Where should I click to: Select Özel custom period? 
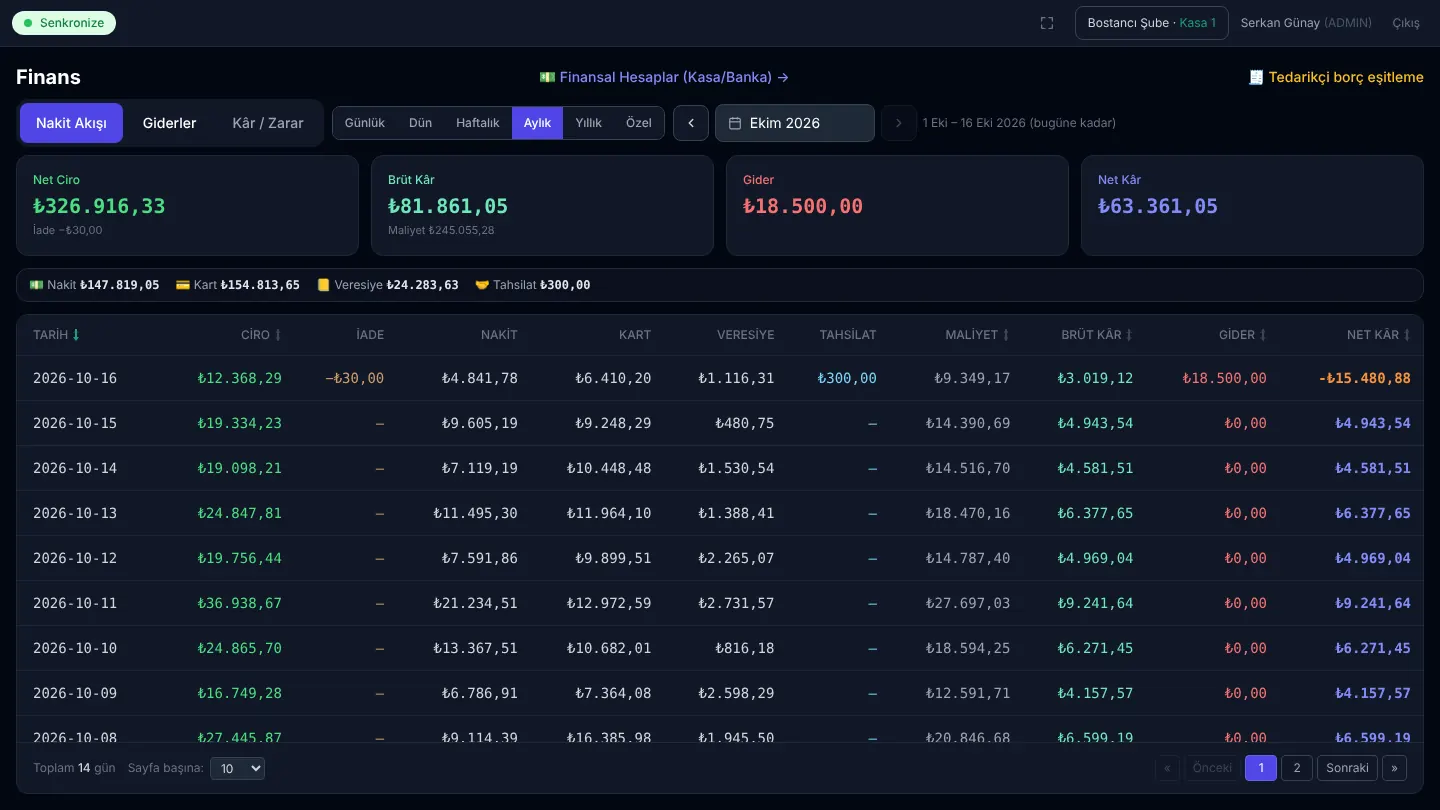pos(639,123)
